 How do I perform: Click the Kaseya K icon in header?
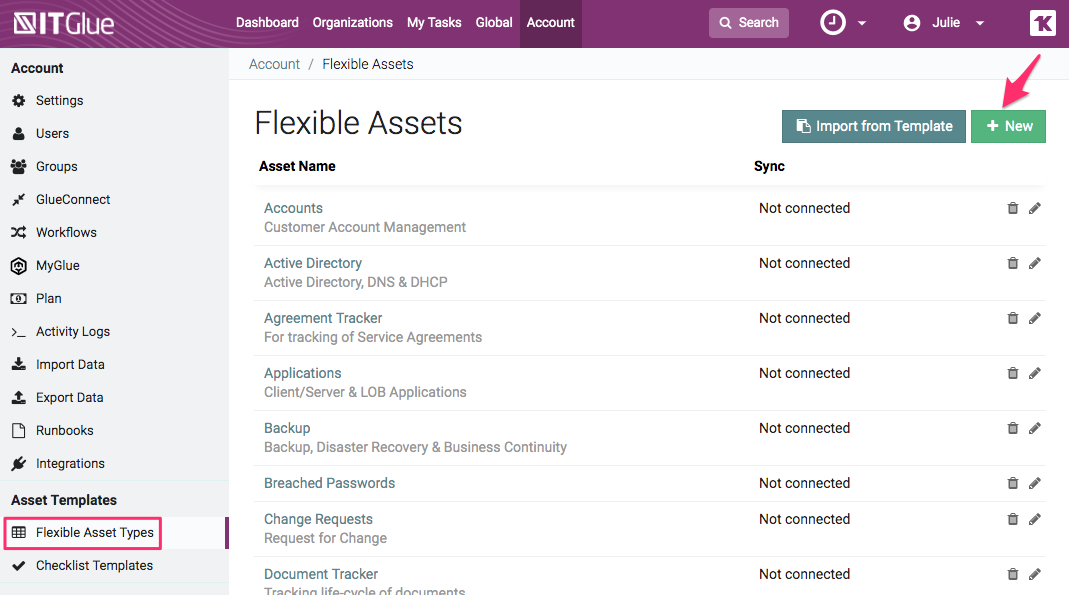pos(1042,23)
